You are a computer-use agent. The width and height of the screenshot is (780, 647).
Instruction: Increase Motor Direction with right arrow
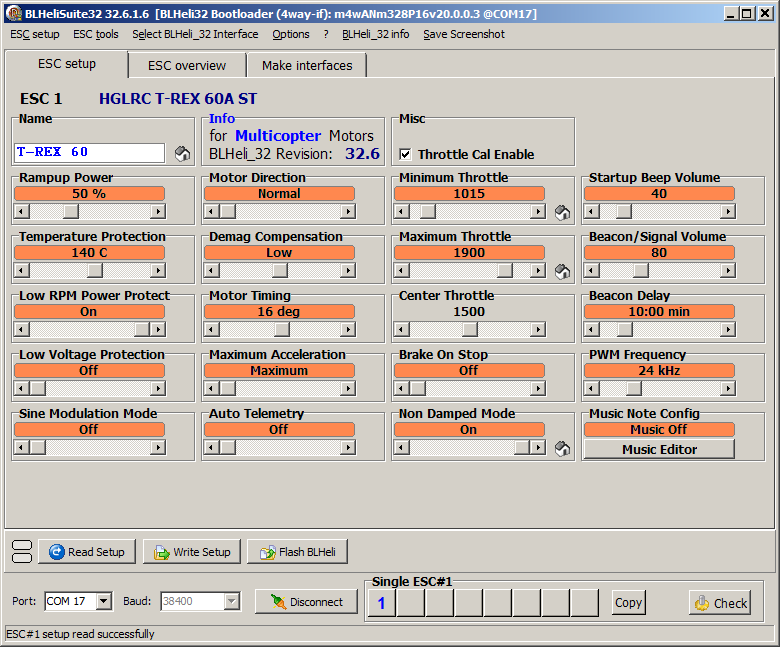pos(348,212)
